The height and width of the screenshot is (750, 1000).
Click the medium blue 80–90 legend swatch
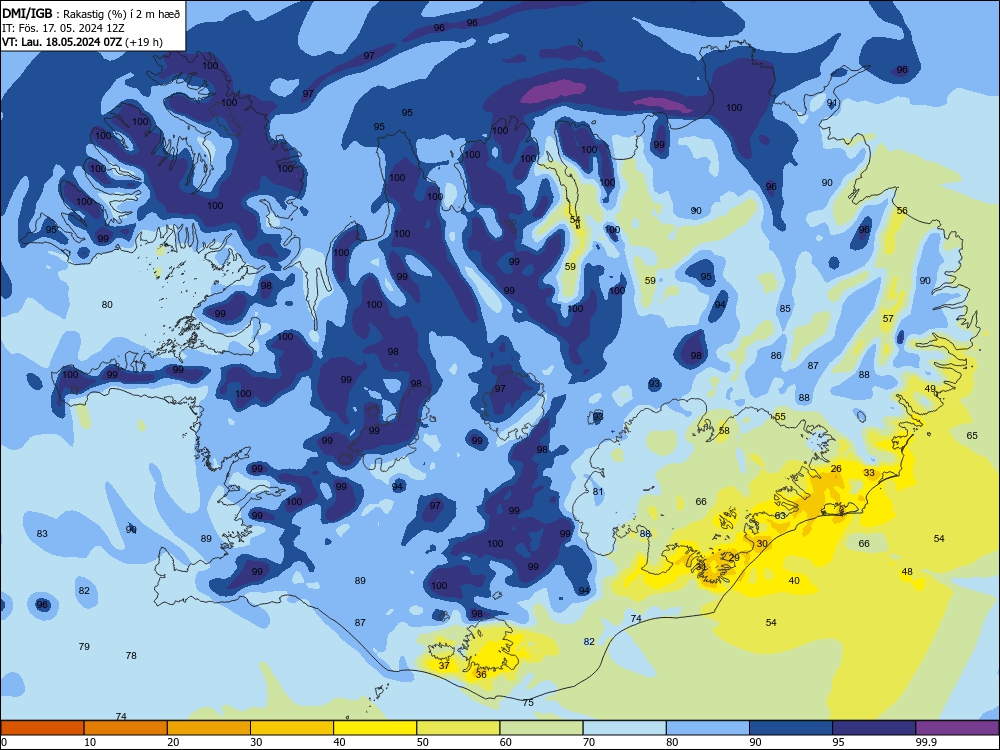click(707, 728)
